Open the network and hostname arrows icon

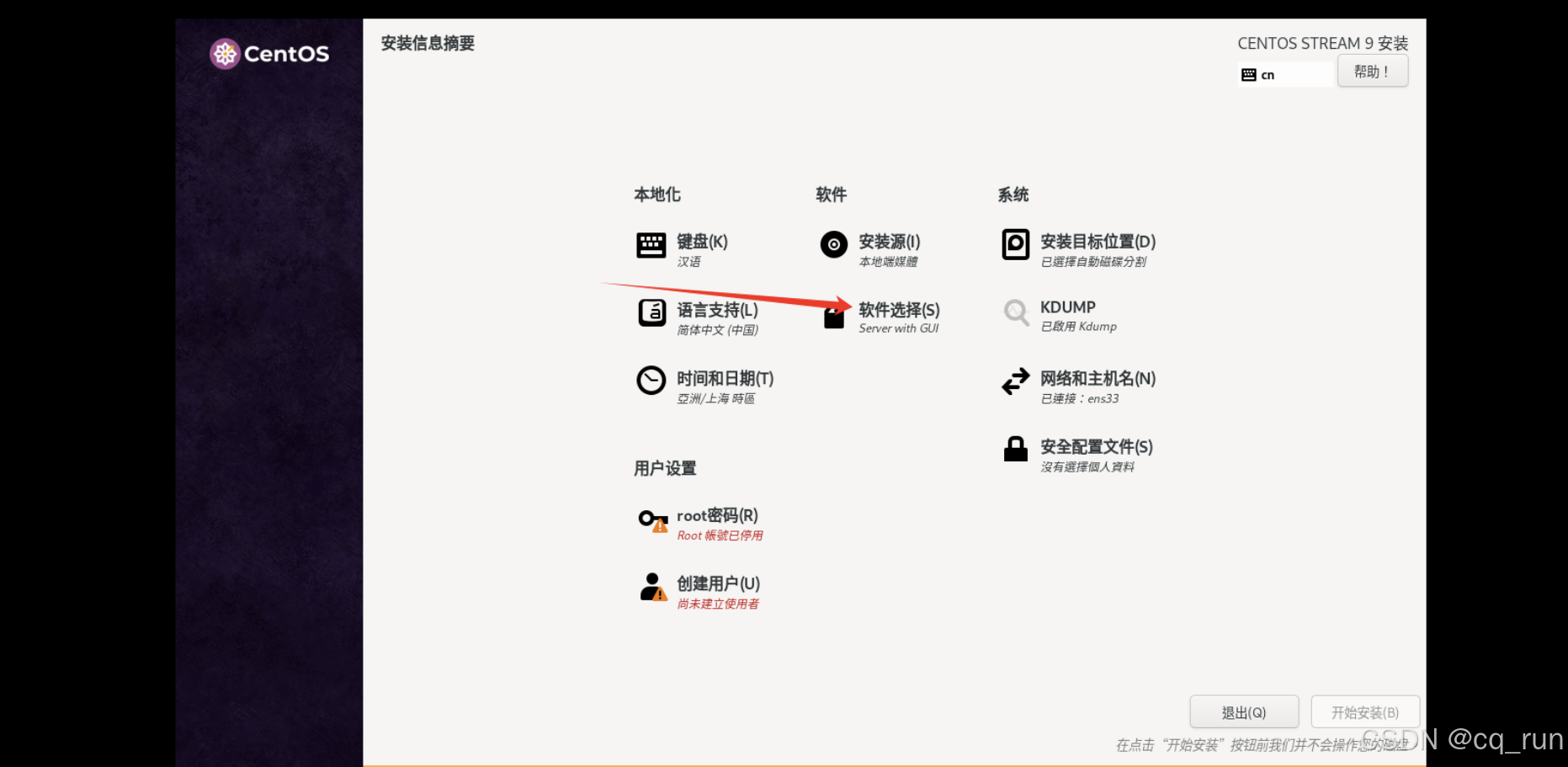tap(1015, 381)
